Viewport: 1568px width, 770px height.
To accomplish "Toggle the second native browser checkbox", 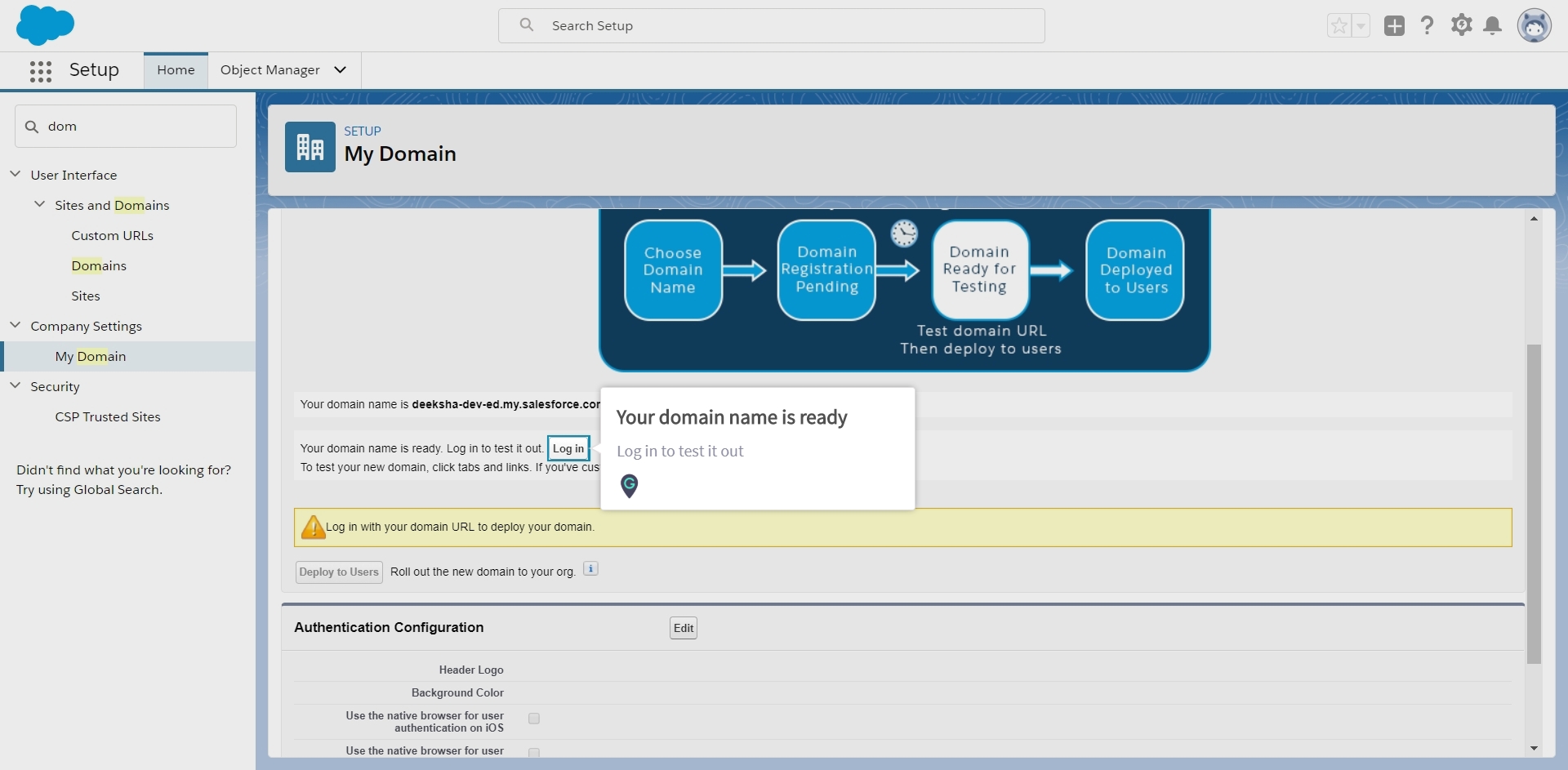I will click(534, 753).
